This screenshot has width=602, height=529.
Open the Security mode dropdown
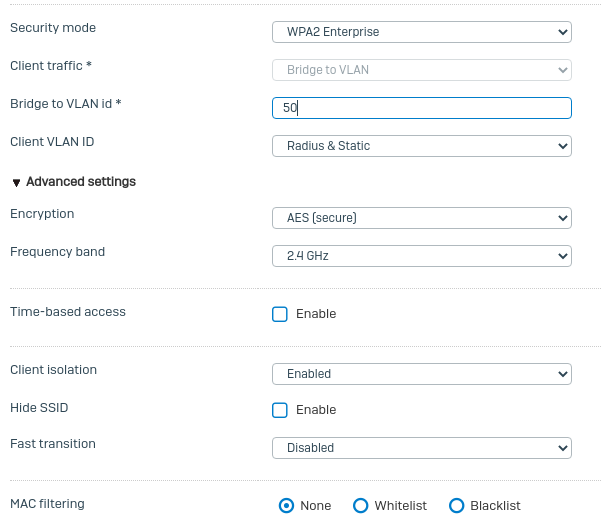point(422,32)
